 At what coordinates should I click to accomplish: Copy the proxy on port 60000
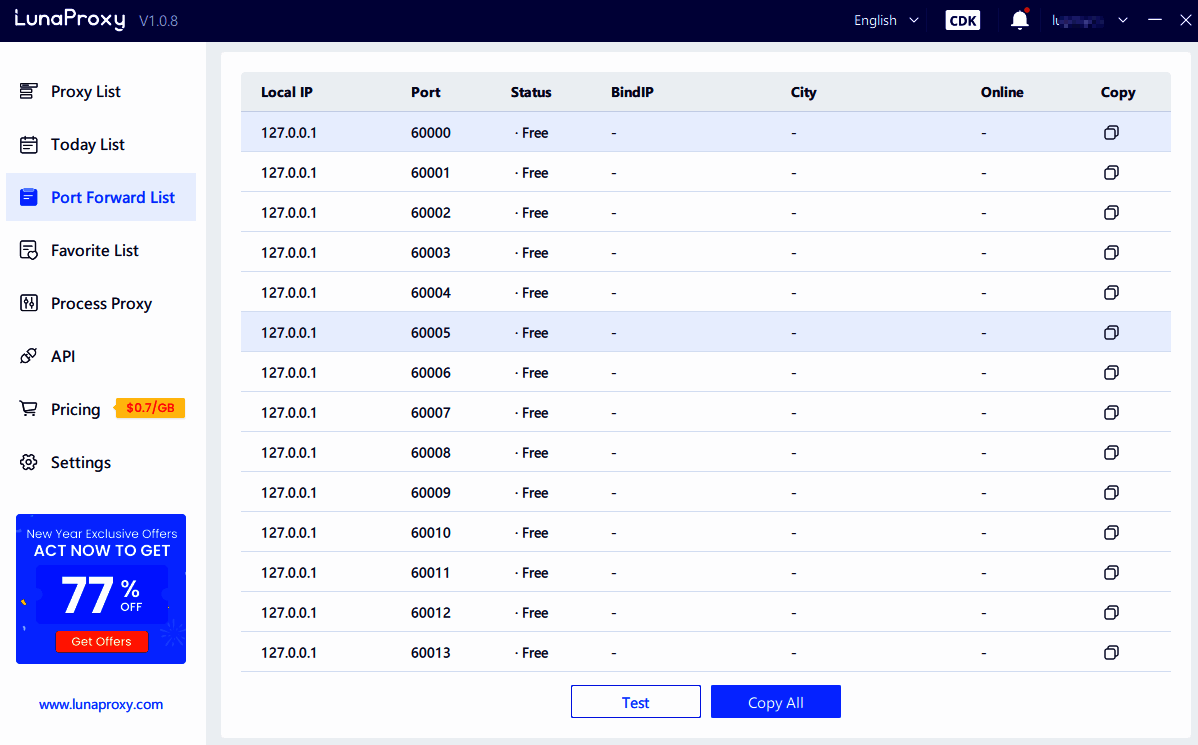(1111, 131)
